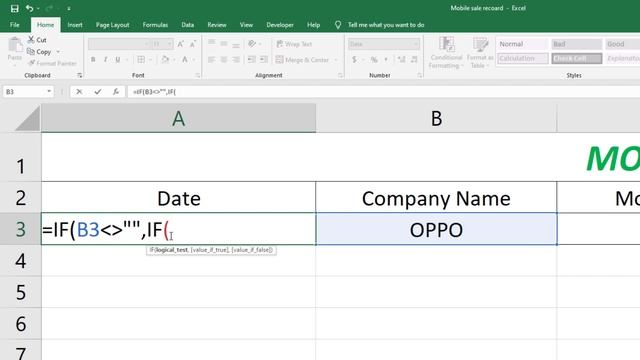Viewport: 640px width, 360px height.
Task: Apply the Normal cell style
Action: [x=522, y=44]
